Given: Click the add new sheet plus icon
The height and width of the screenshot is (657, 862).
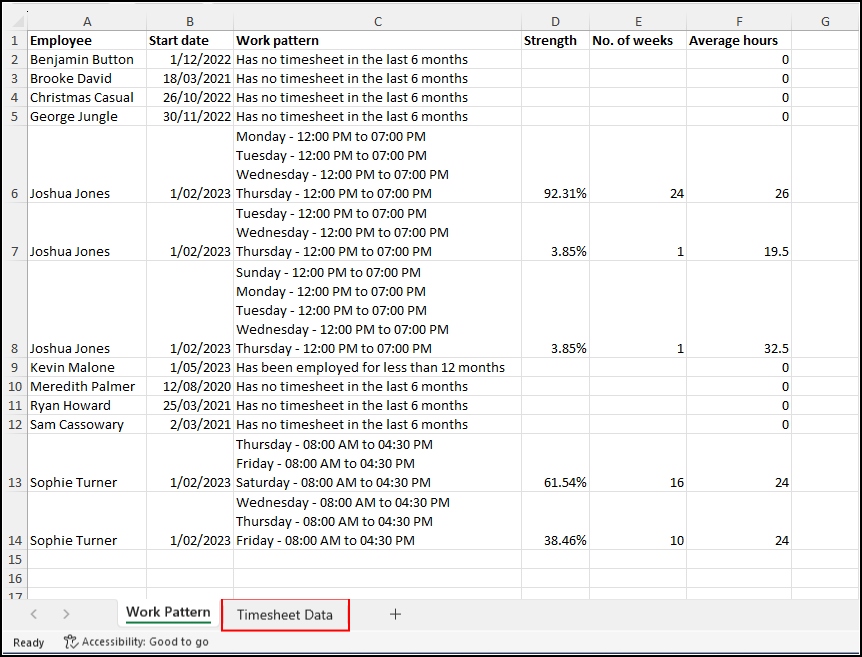Looking at the screenshot, I should tap(395, 614).
